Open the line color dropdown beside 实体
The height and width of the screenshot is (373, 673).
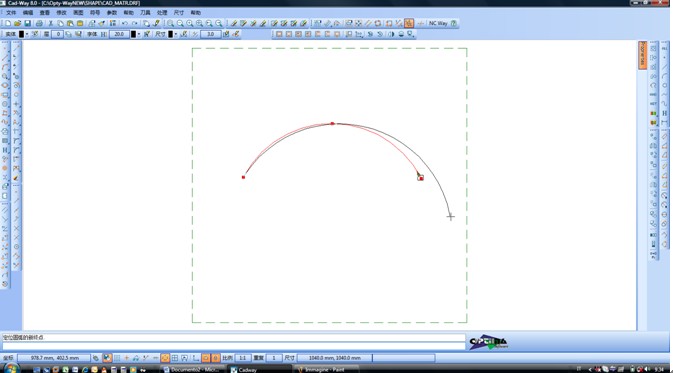[27, 34]
